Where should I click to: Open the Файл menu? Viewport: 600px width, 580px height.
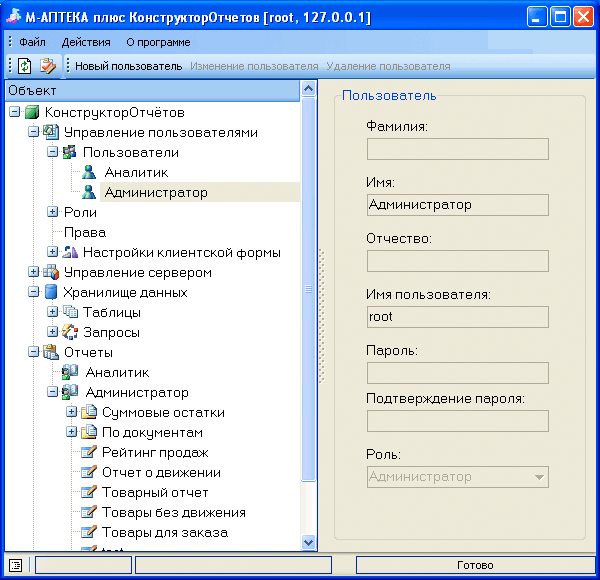[32, 42]
